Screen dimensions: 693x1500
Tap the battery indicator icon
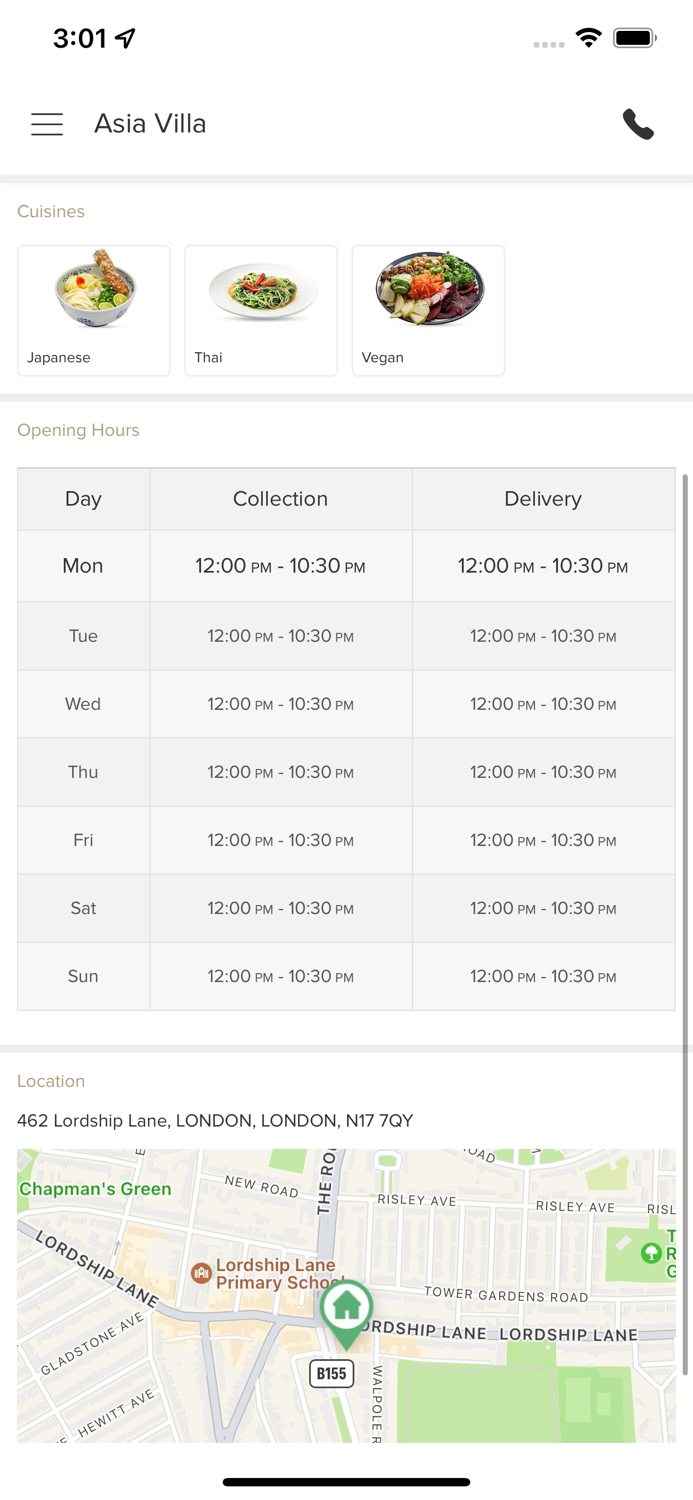coord(635,38)
